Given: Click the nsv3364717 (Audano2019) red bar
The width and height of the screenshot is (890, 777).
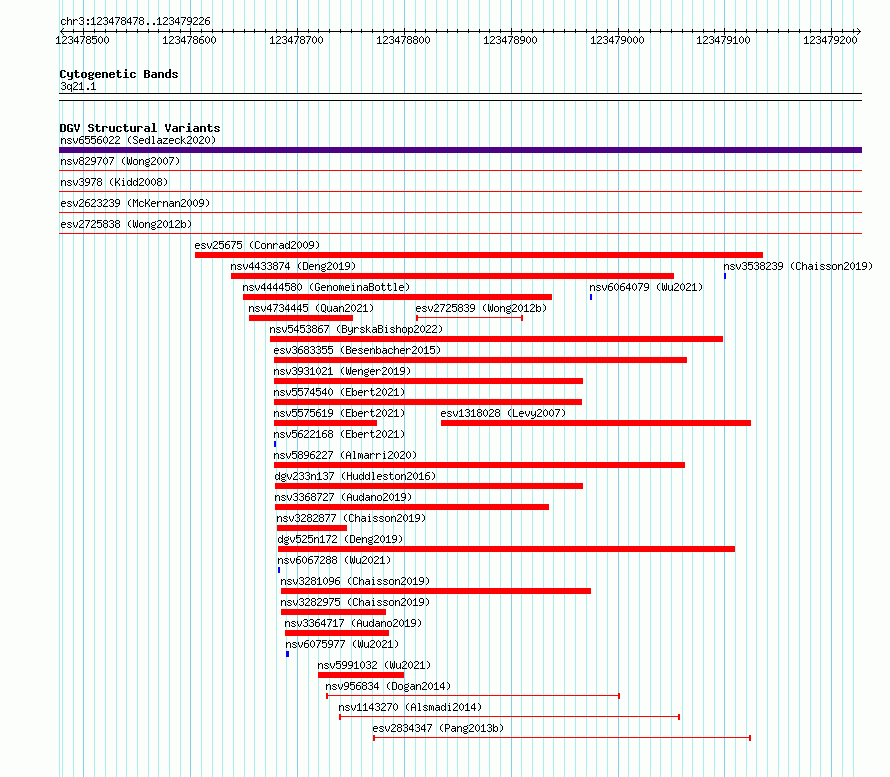Looking at the screenshot, I should point(337,633).
